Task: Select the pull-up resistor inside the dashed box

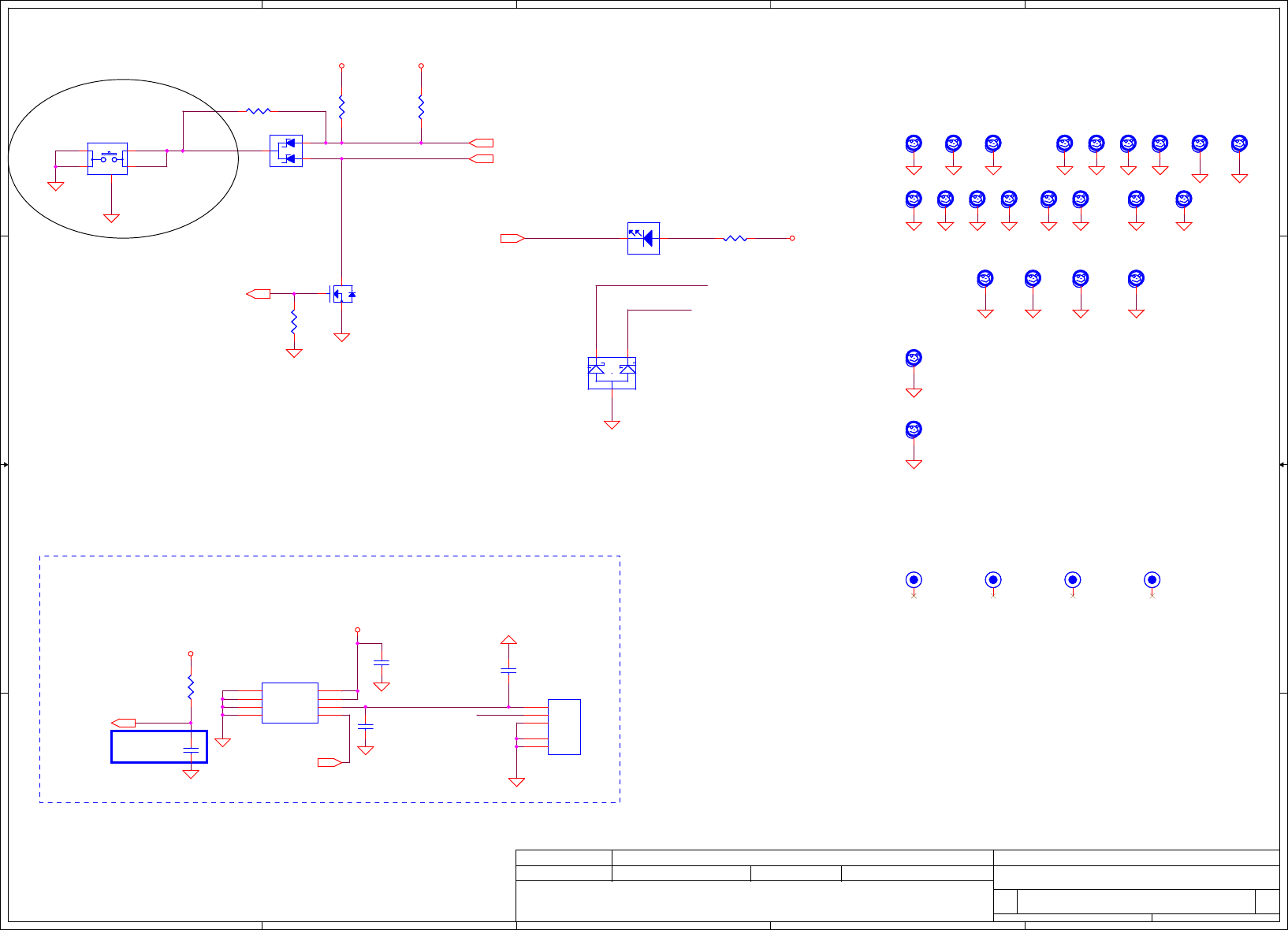Action: point(191,686)
